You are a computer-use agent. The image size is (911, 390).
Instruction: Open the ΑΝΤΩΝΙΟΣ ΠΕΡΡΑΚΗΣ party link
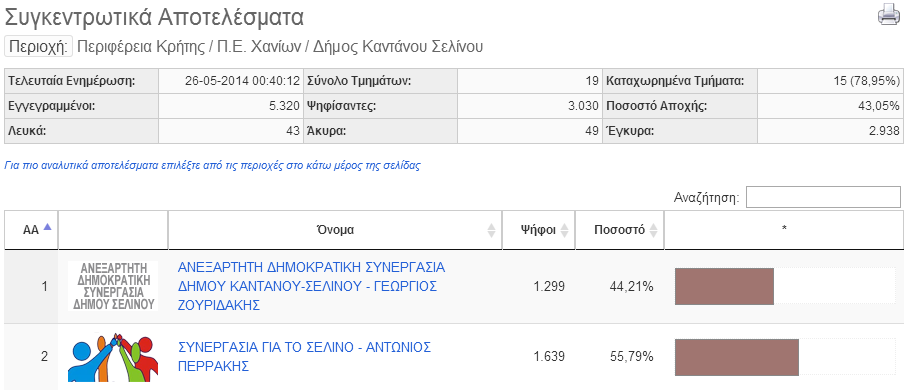[304, 356]
